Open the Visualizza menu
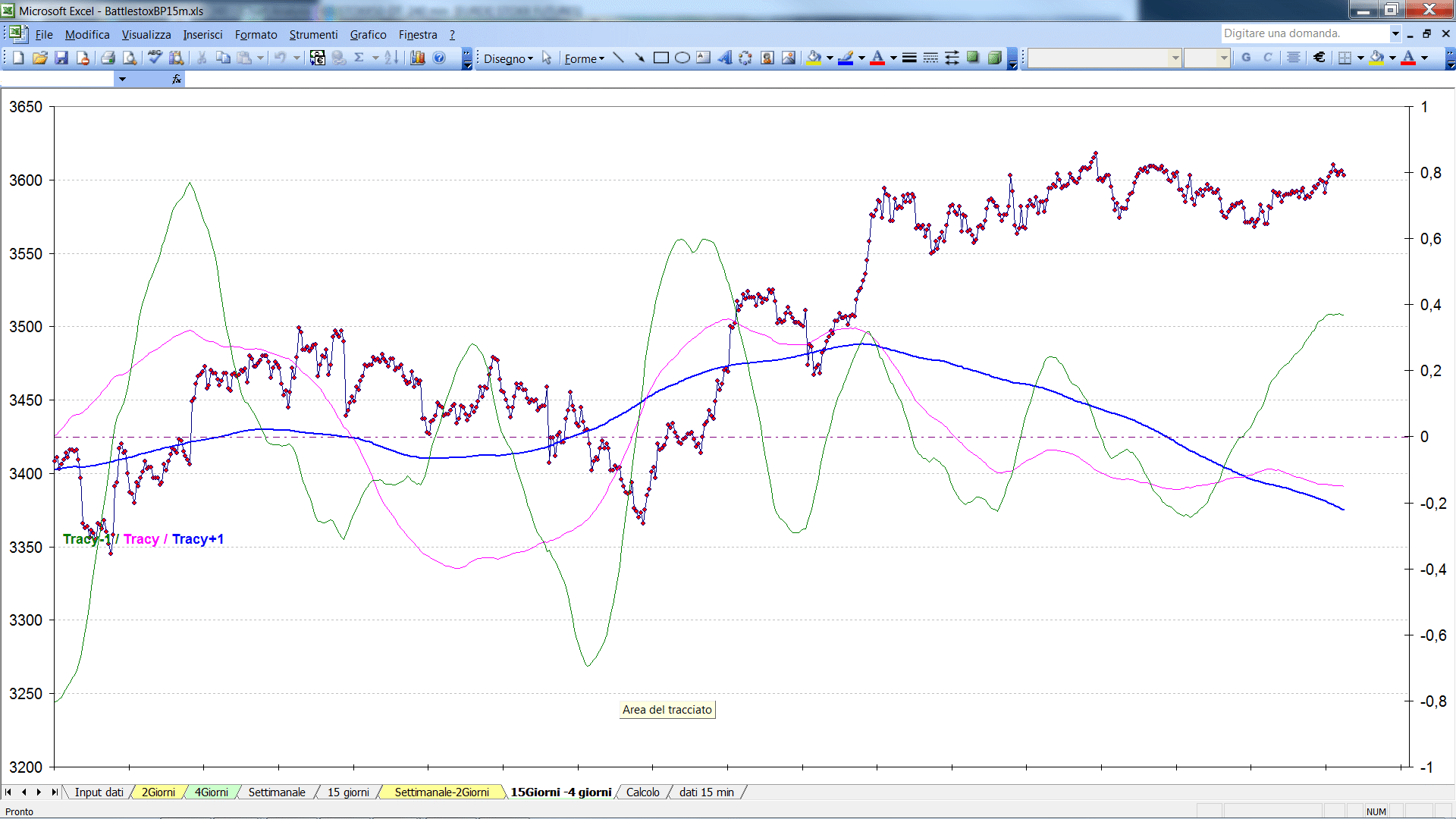The height and width of the screenshot is (819, 1456). tap(146, 34)
